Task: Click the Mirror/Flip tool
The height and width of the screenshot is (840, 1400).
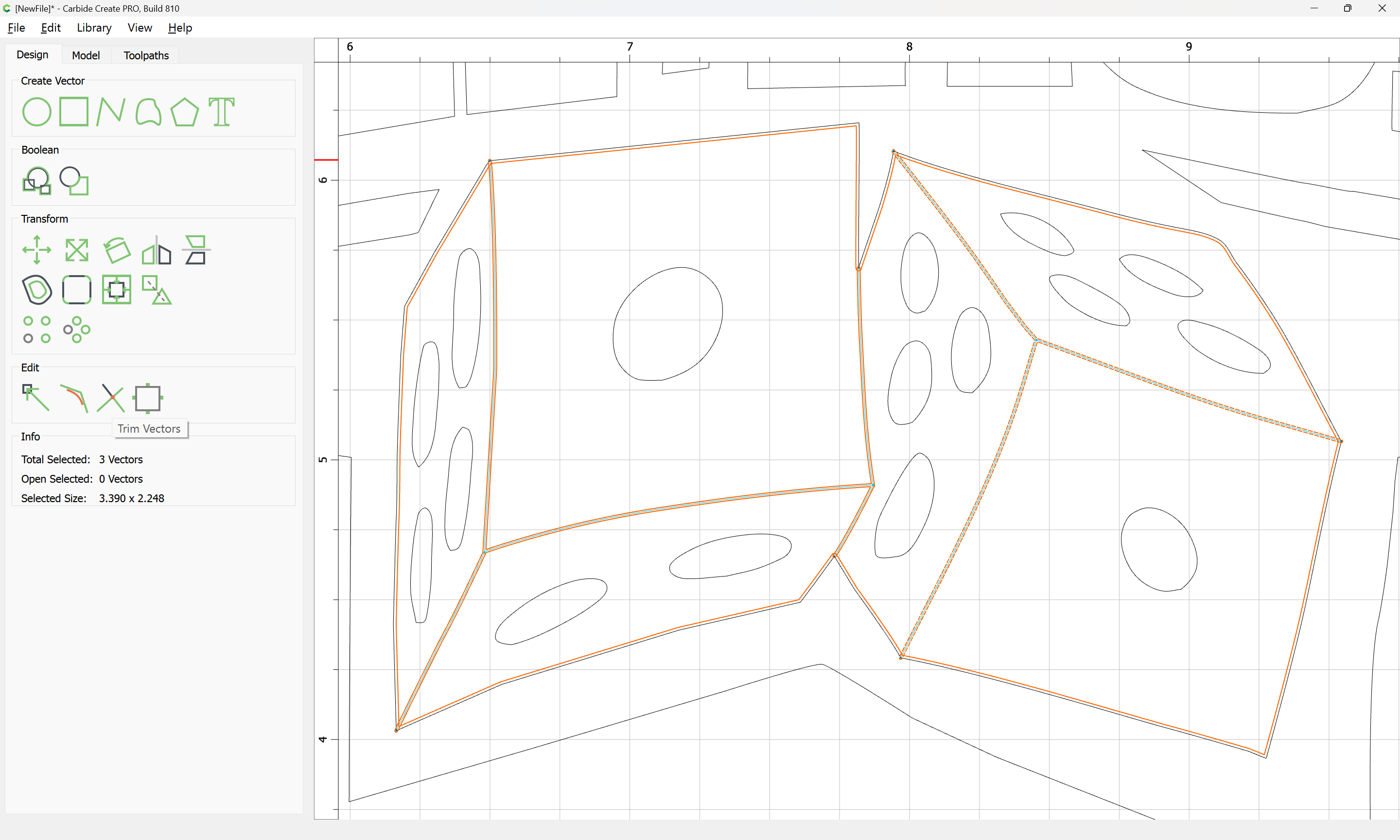Action: click(156, 250)
